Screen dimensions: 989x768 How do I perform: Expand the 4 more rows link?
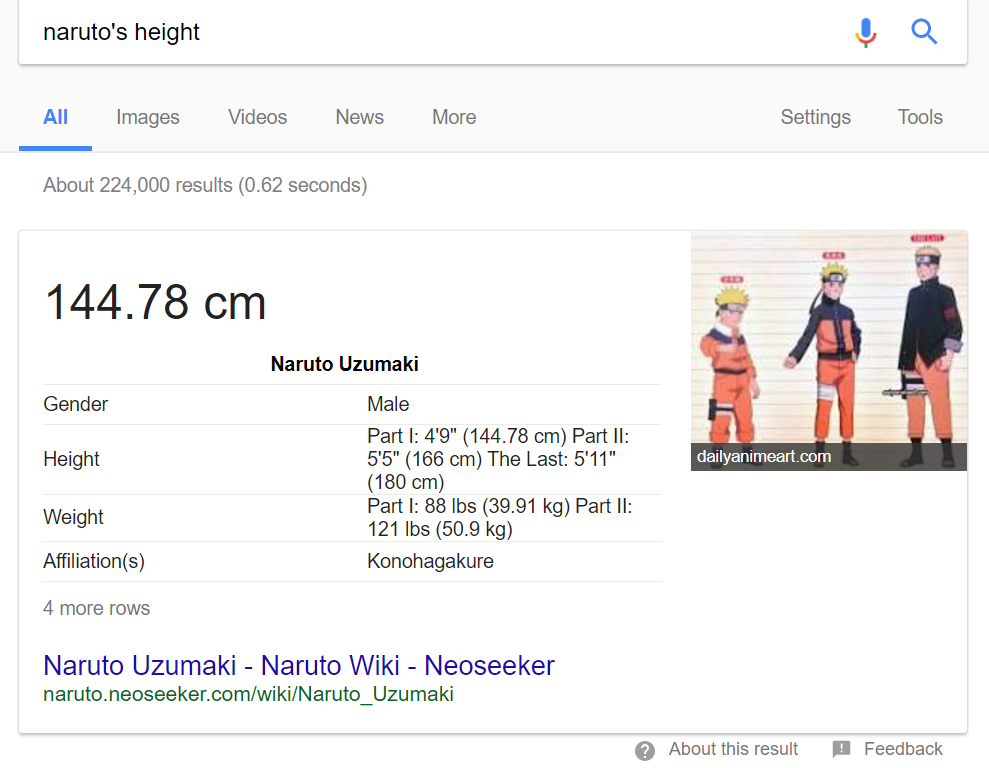tap(97, 608)
